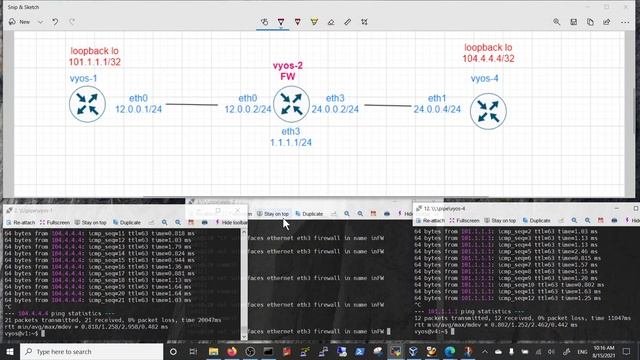Click vyos-4 router icon in diagram
The height and width of the screenshot is (360, 640).
488,111
